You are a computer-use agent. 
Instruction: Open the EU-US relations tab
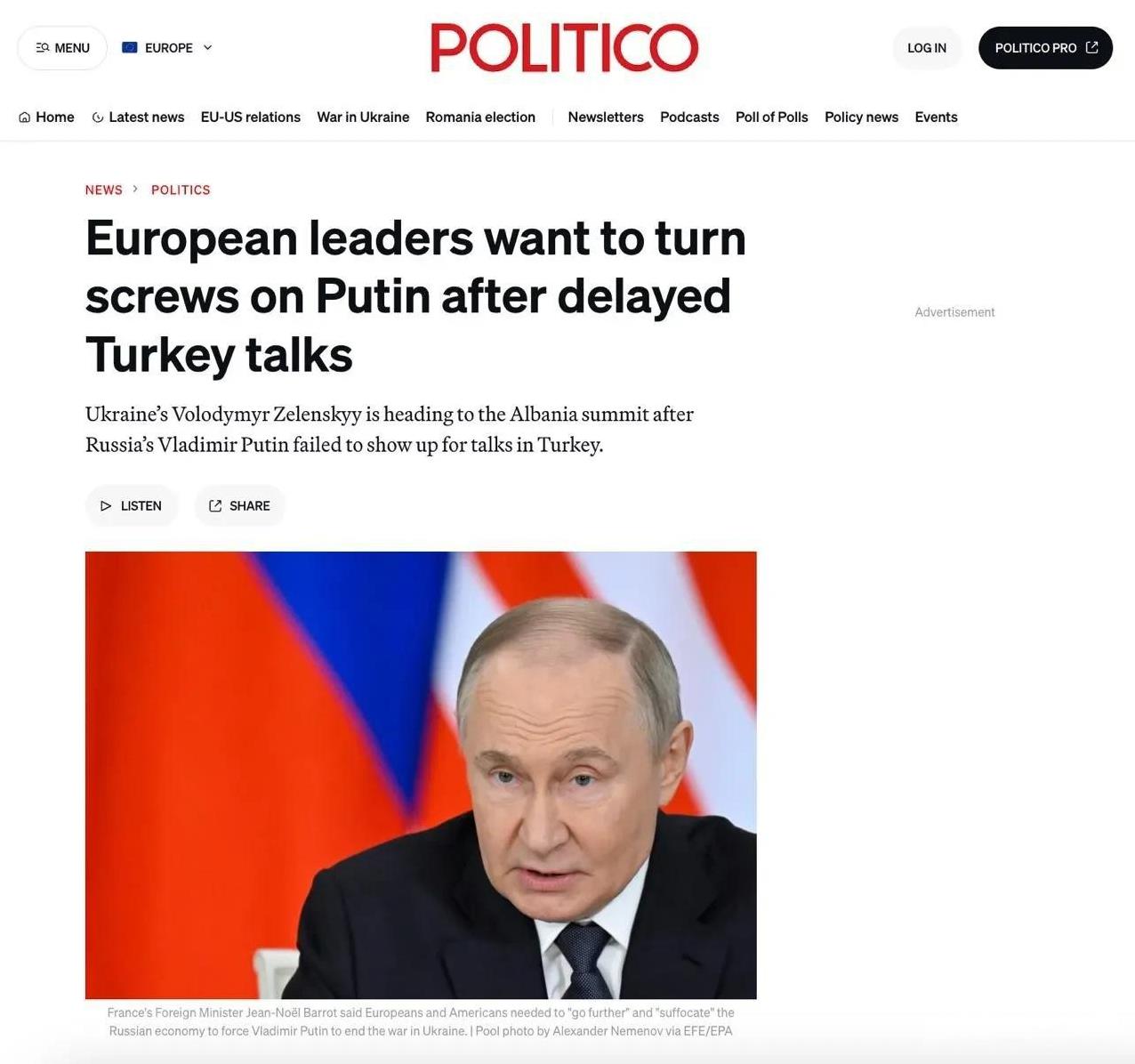pos(251,117)
